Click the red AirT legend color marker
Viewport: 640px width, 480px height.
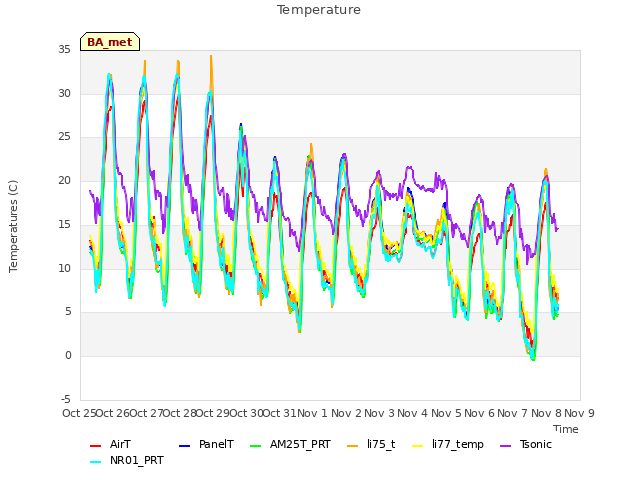[x=95, y=446]
